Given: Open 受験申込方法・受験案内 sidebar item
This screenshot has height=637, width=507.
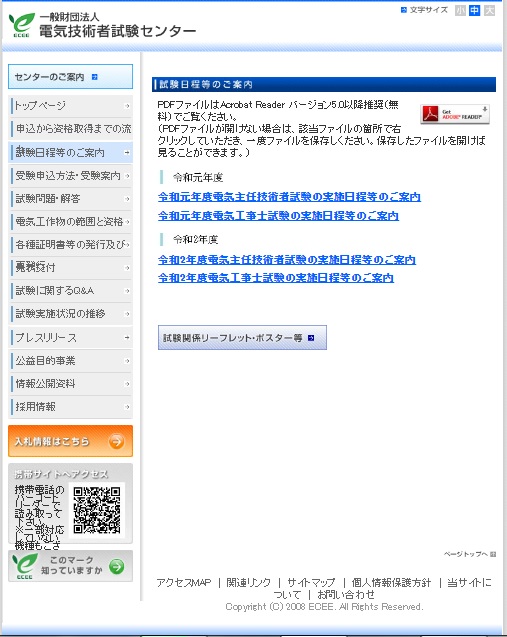Looking at the screenshot, I should point(70,176).
